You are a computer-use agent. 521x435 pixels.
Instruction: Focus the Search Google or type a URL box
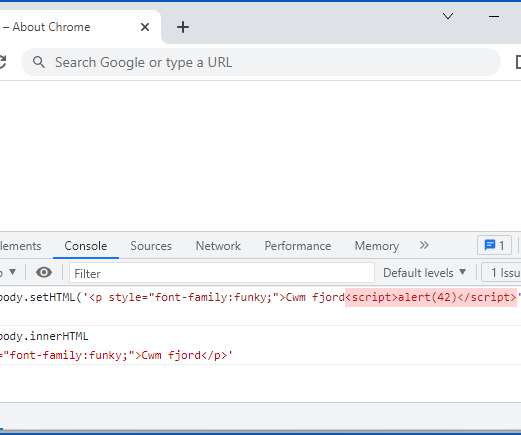click(261, 62)
